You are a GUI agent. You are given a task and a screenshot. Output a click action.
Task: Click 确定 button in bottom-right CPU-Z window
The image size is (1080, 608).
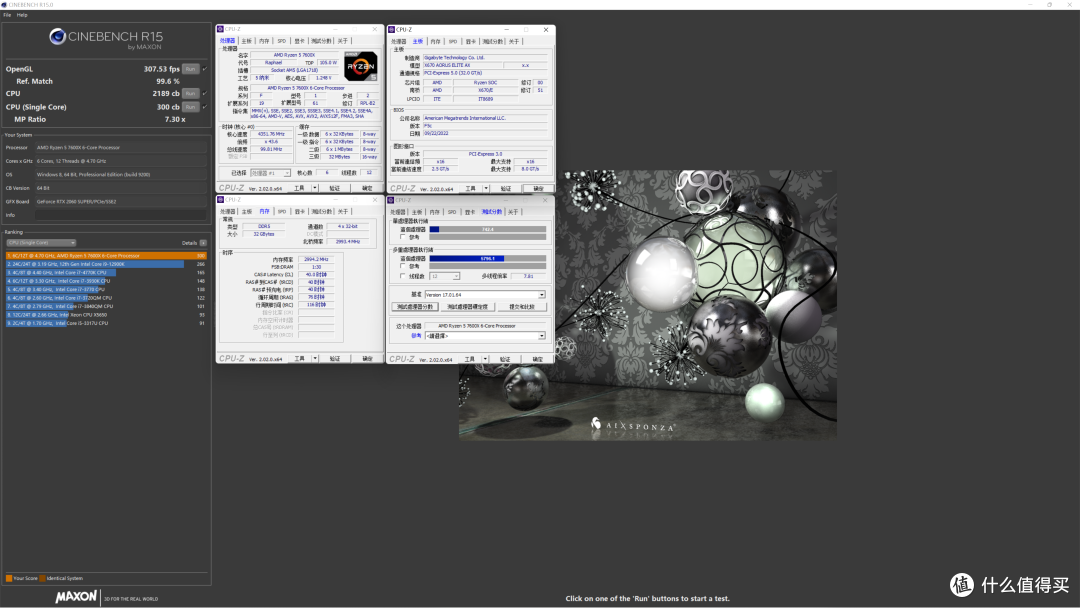pos(538,359)
